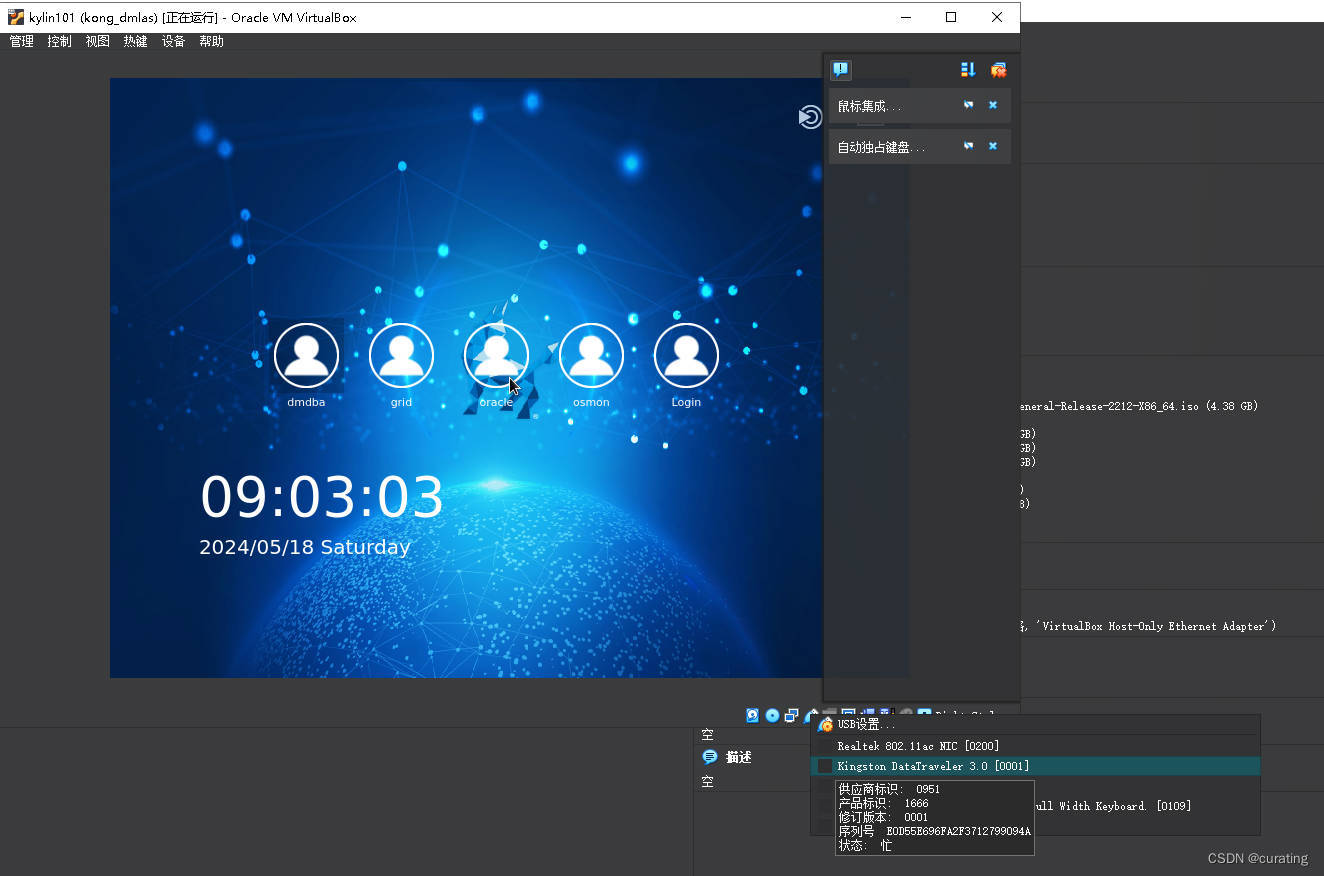Toggle the notification center speech-bubble icon

pyautogui.click(x=841, y=70)
